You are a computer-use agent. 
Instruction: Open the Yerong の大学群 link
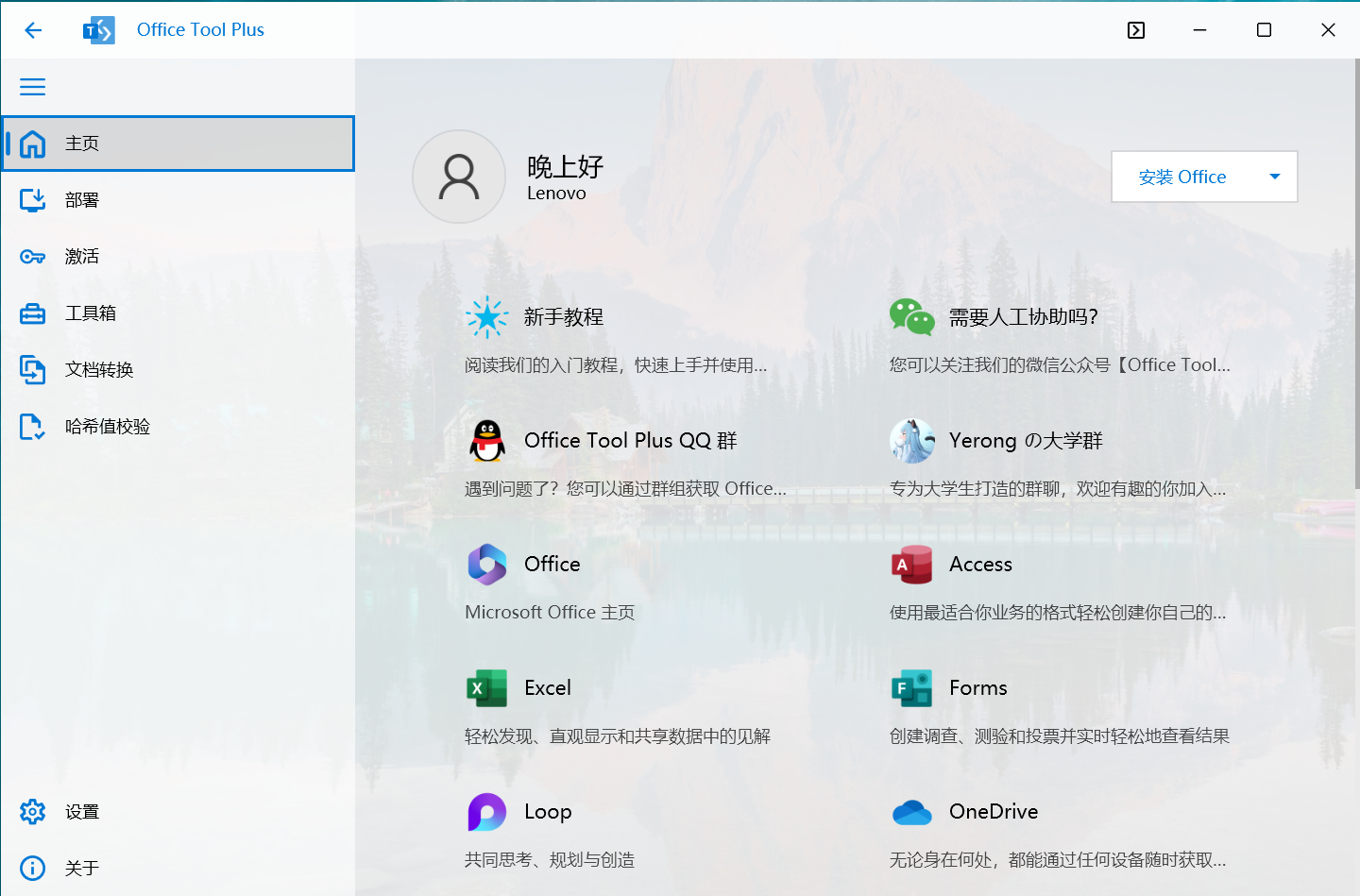point(1026,441)
